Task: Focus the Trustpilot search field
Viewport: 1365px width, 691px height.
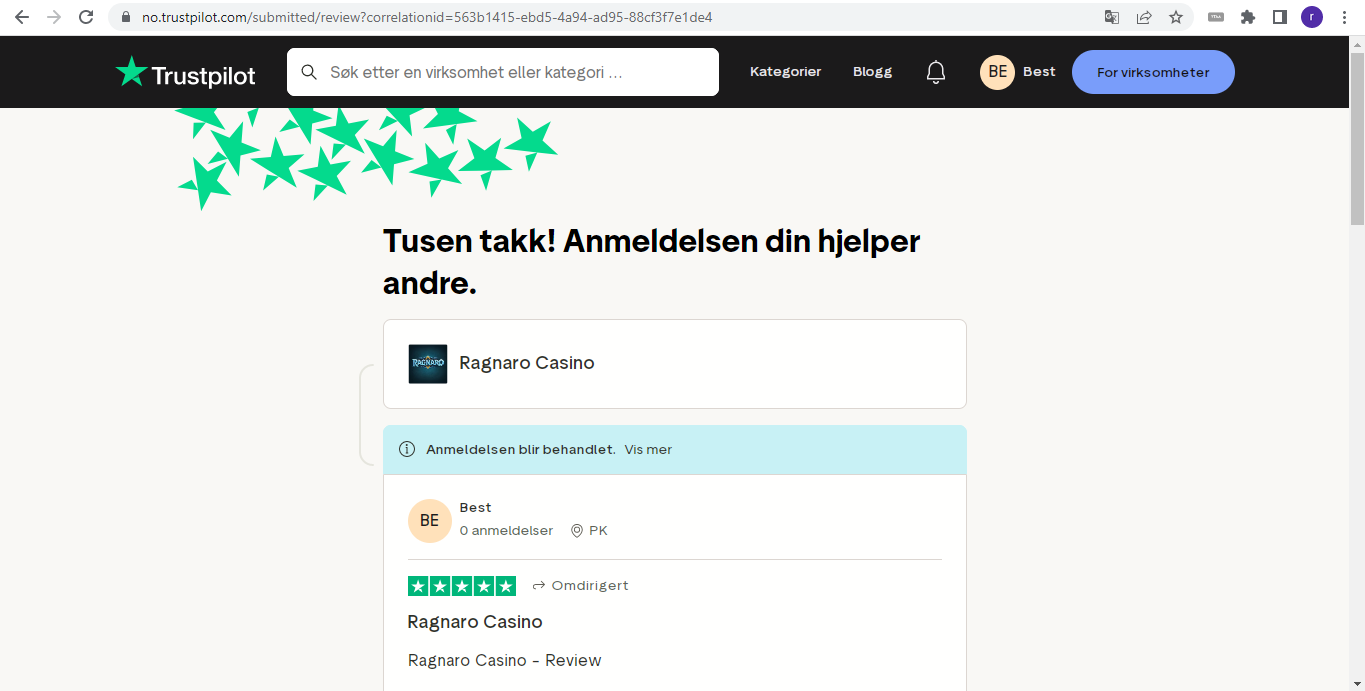Action: click(503, 72)
